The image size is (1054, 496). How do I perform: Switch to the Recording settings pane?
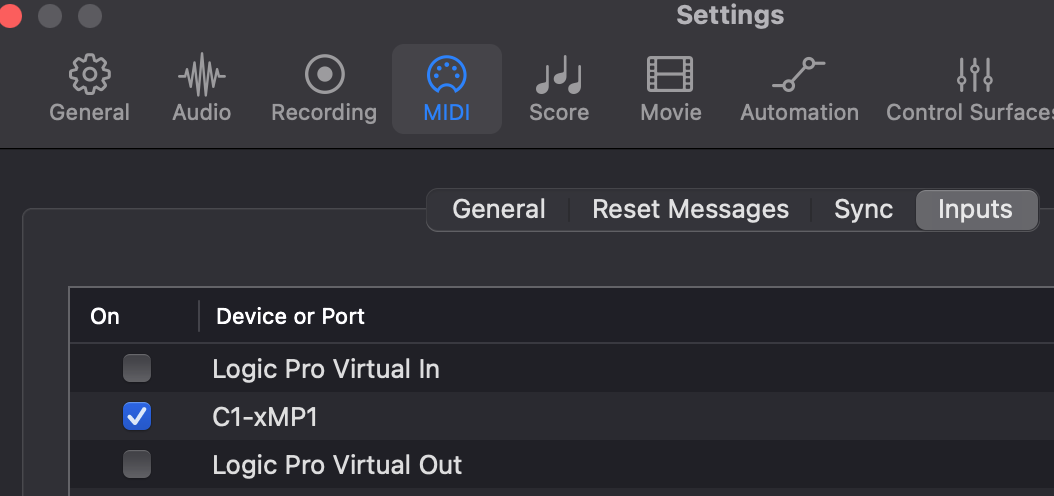[324, 89]
